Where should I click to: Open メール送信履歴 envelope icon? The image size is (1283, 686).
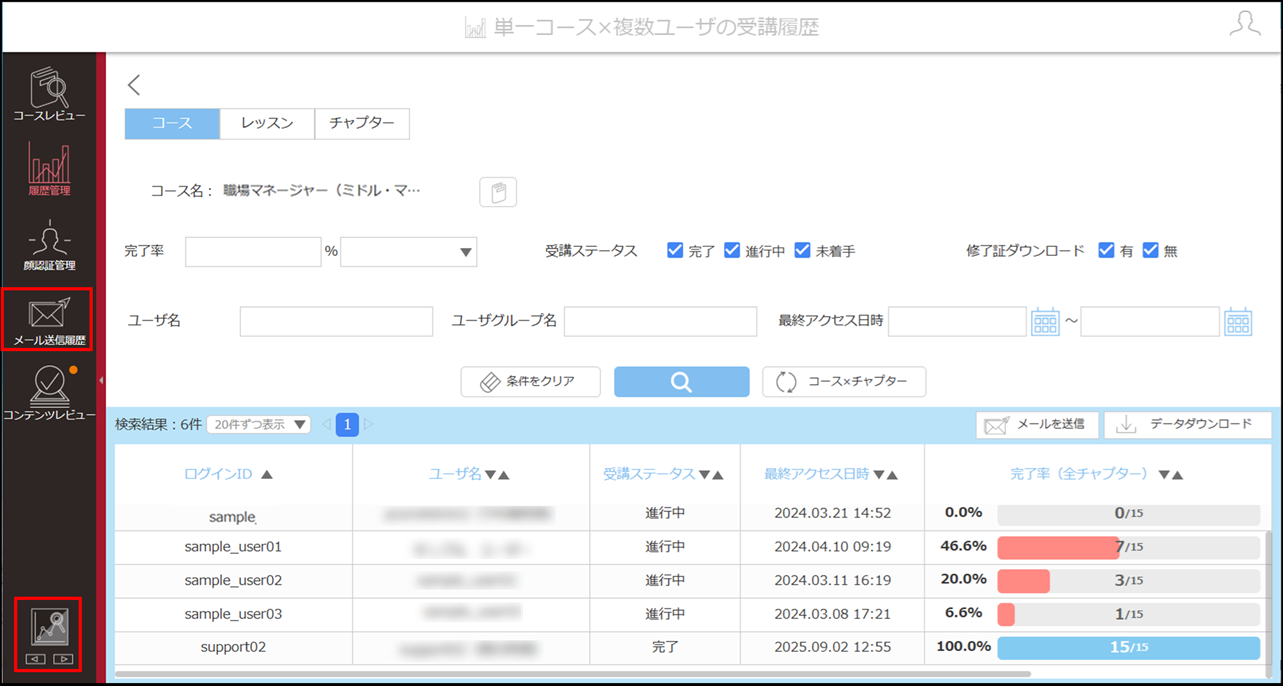click(x=49, y=321)
